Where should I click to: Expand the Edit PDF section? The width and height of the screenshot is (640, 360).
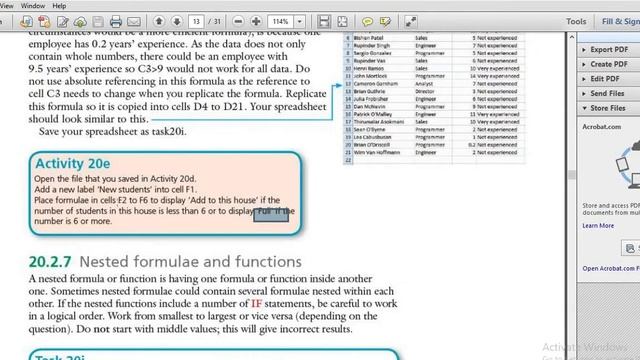608,79
